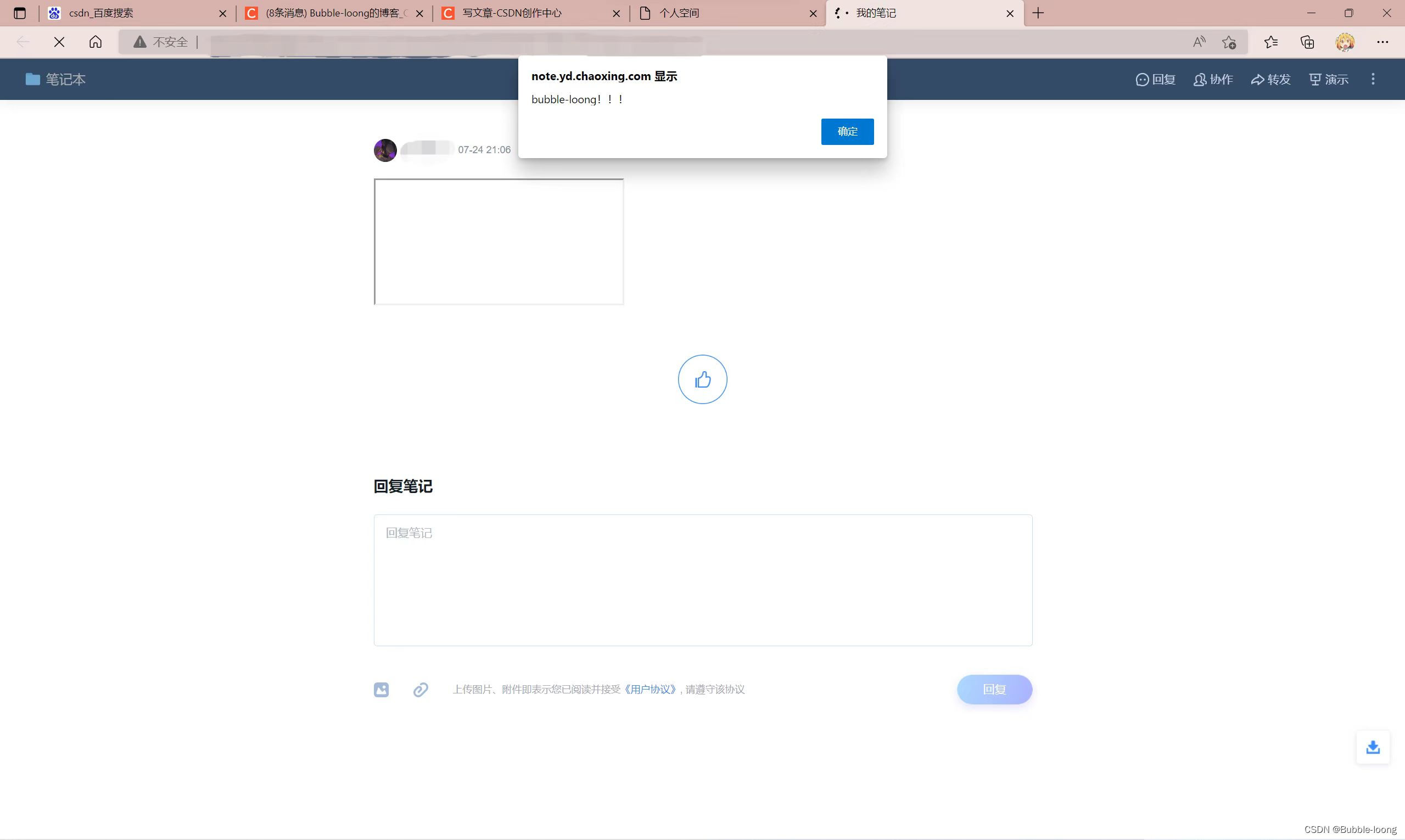This screenshot has width=1405, height=840.
Task: Open 协作 collaboration option
Action: 1213,79
